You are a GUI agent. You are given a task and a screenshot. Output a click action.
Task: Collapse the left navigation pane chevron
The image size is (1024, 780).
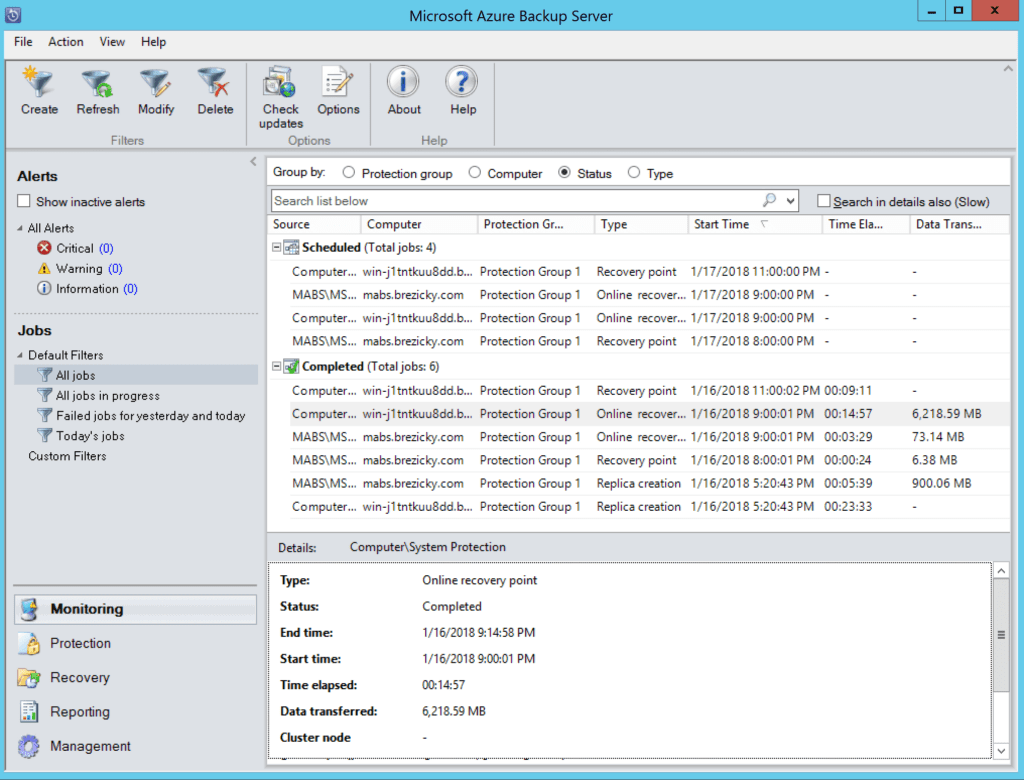tap(253, 161)
